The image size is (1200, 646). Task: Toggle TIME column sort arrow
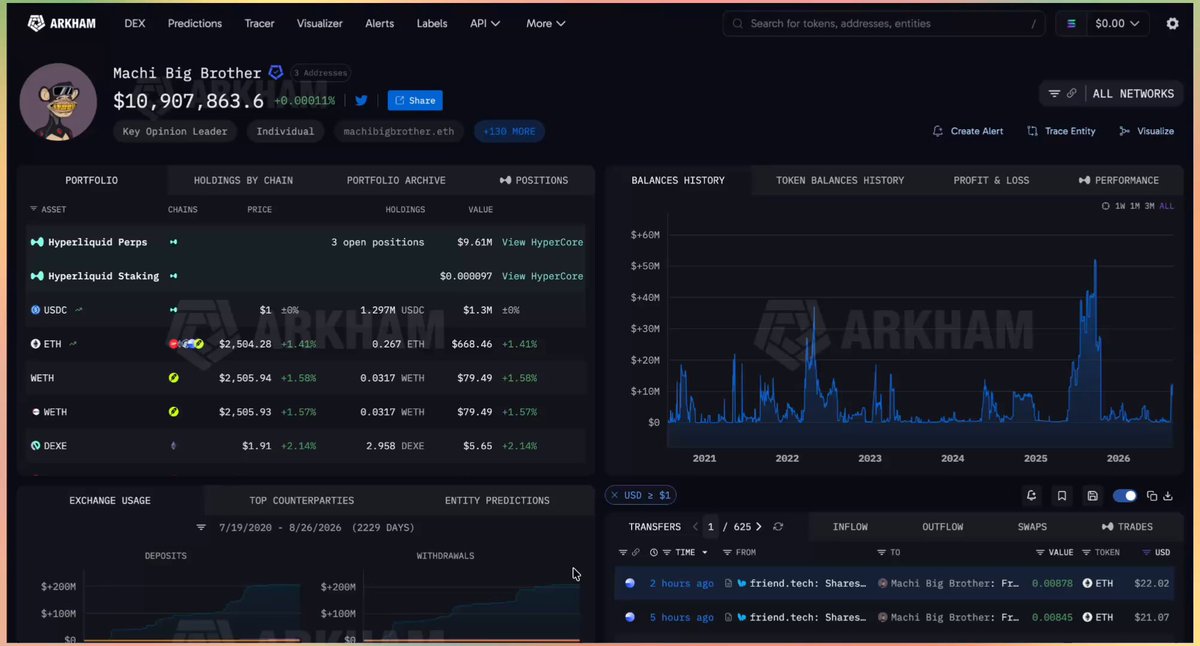click(x=704, y=552)
